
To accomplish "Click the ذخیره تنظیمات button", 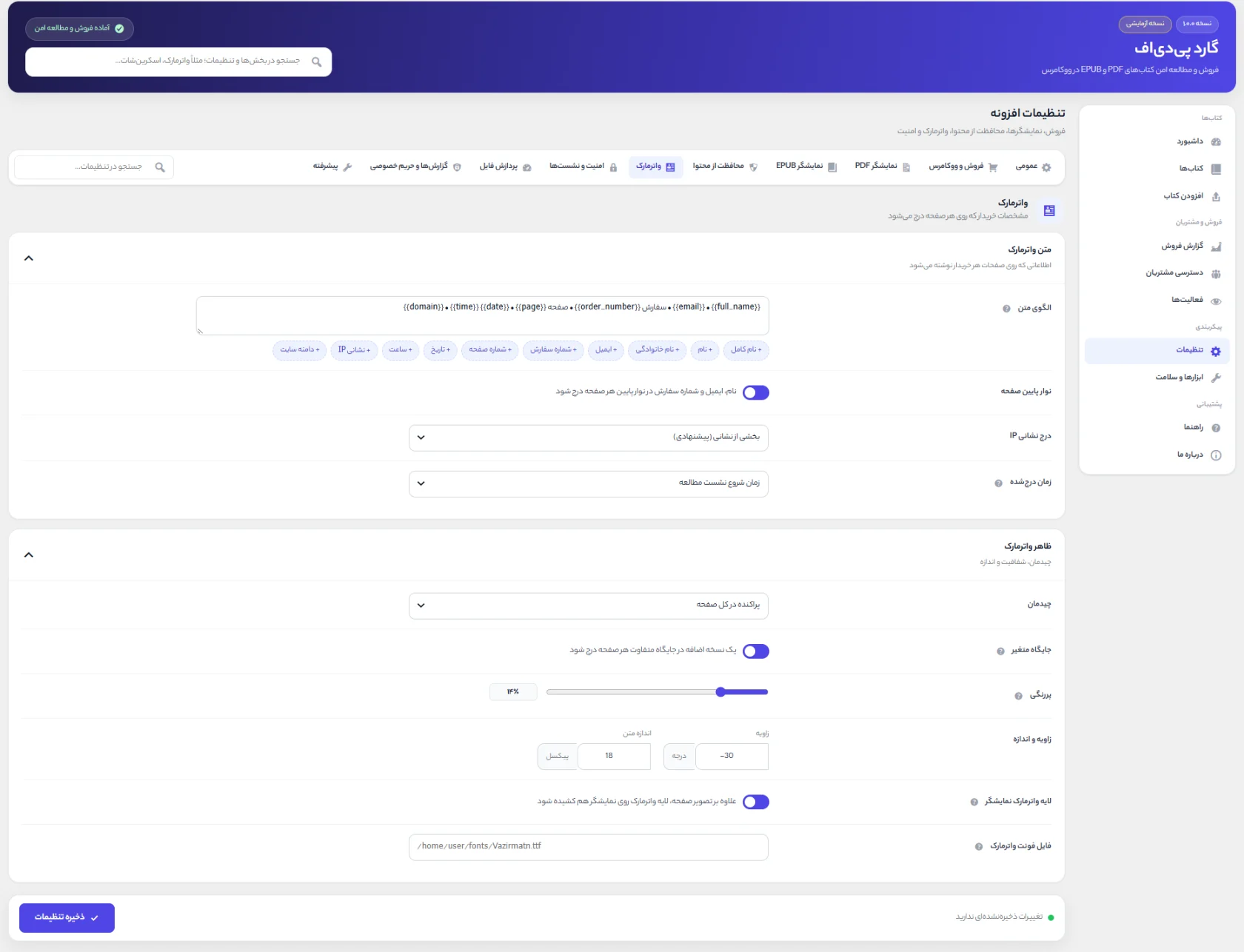I will tap(67, 918).
